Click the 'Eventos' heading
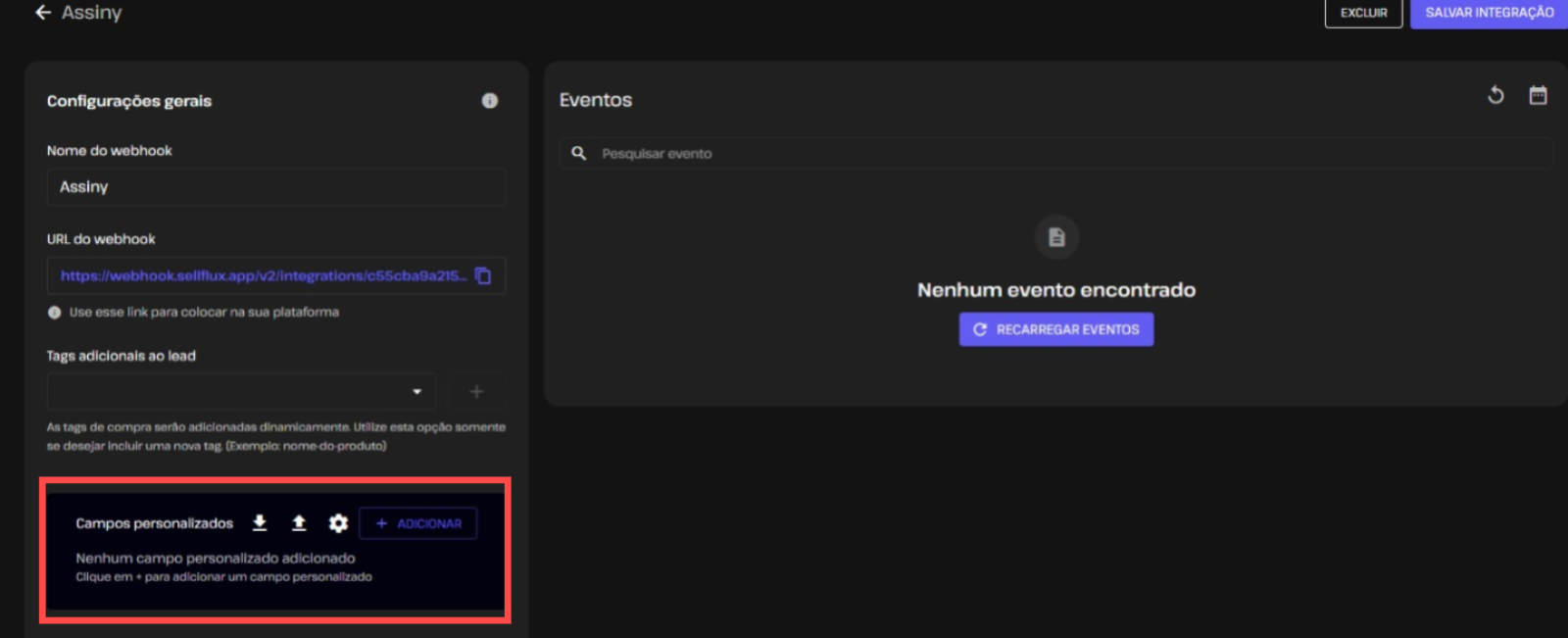This screenshot has height=638, width=1568. click(596, 100)
